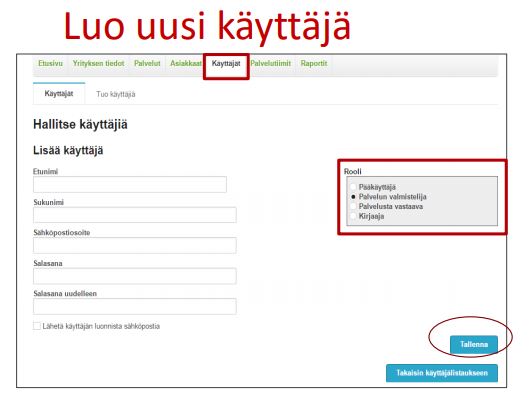Click the Tallenna button
This screenshot has height=393, width=529.
[x=474, y=344]
